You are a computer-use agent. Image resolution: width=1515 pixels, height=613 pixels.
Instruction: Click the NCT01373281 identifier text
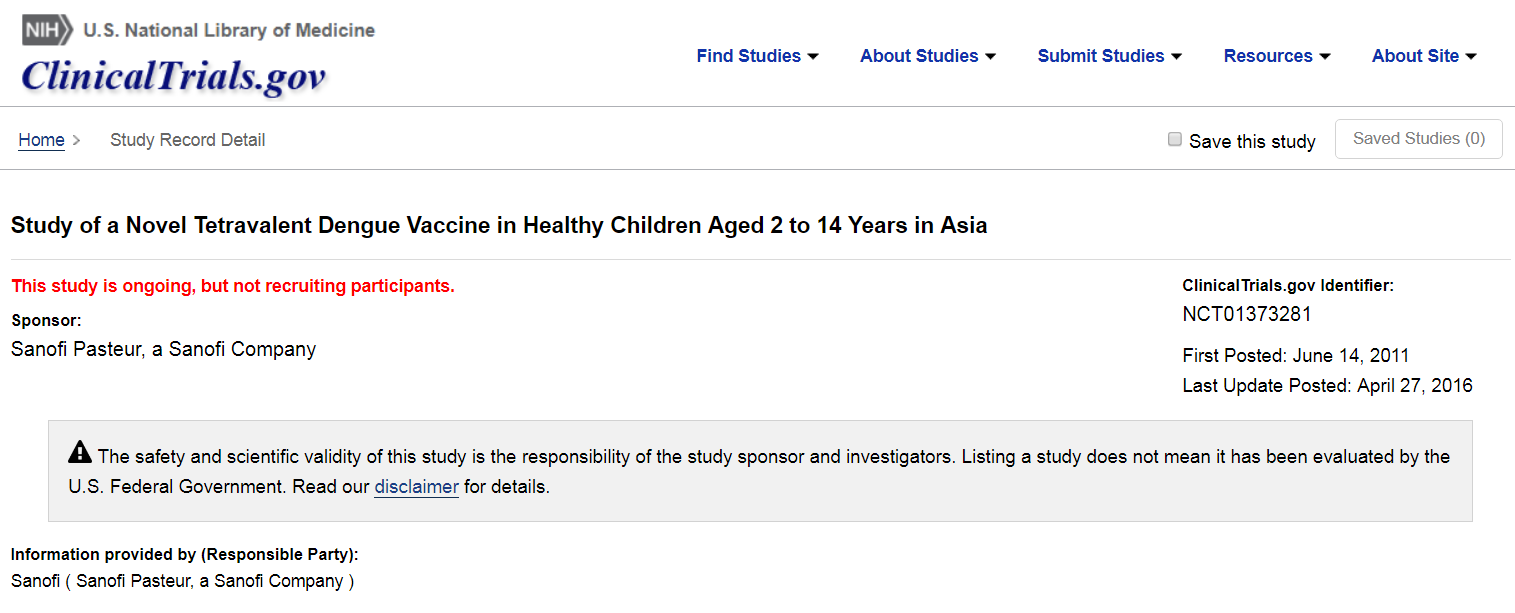(x=1246, y=314)
